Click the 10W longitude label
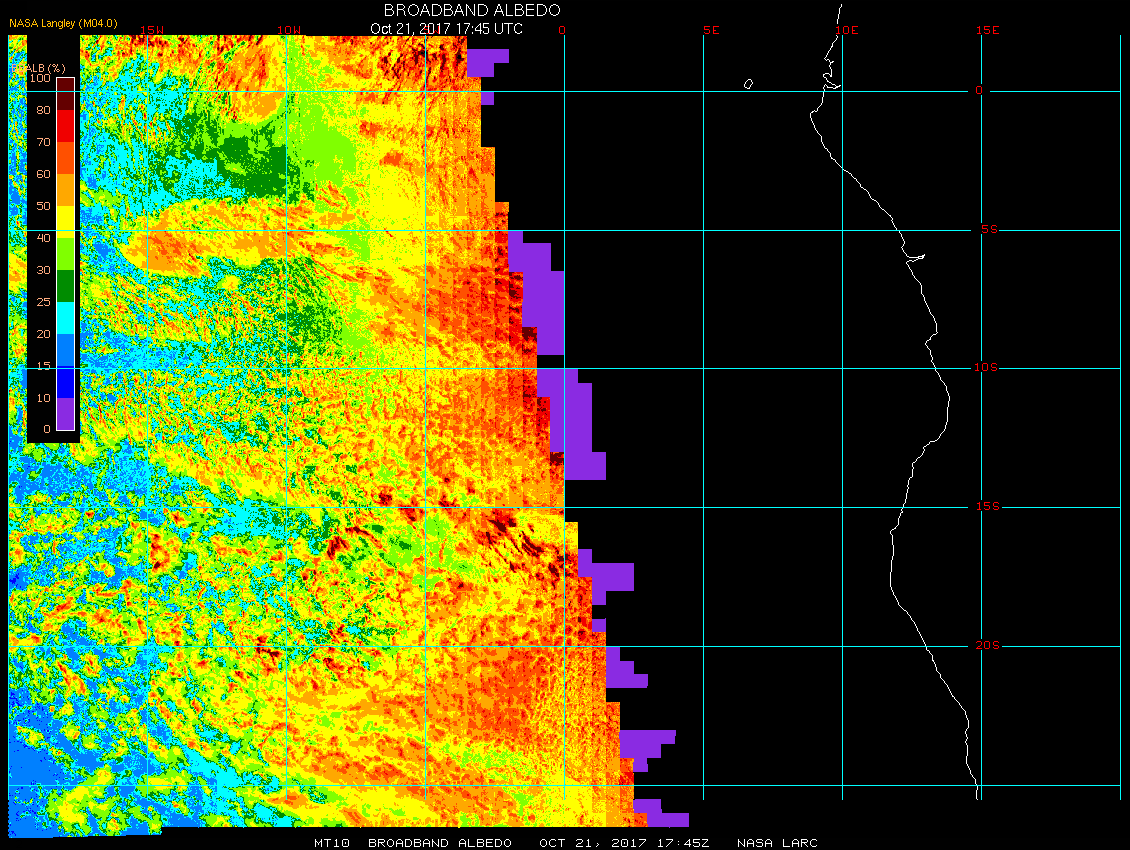This screenshot has height=850, width=1130. point(289,30)
